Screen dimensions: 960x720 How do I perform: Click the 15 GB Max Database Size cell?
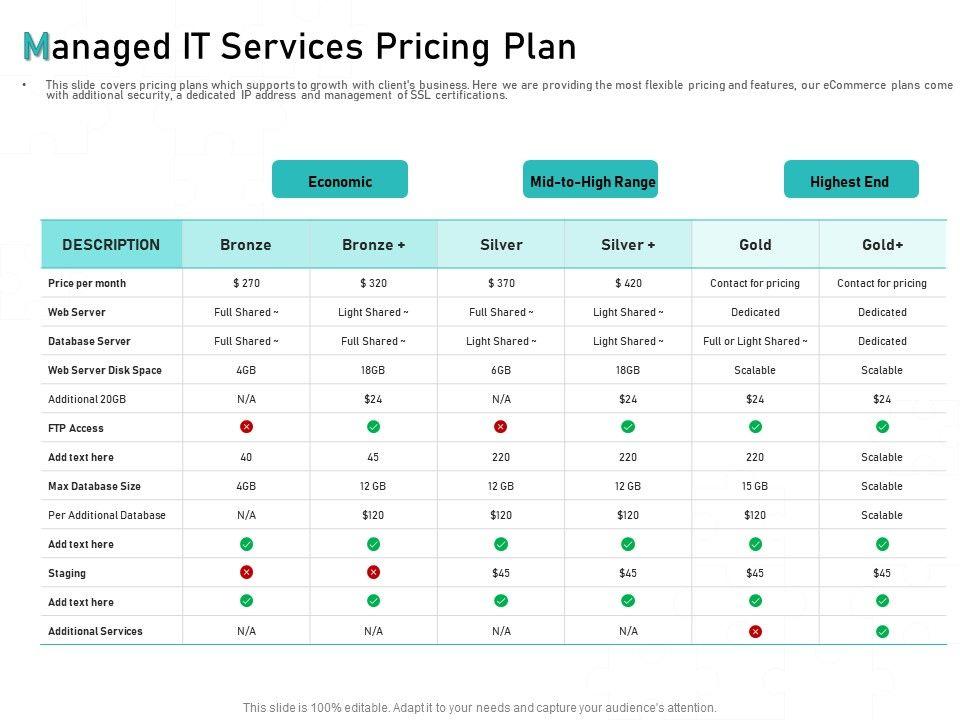pyautogui.click(x=755, y=486)
